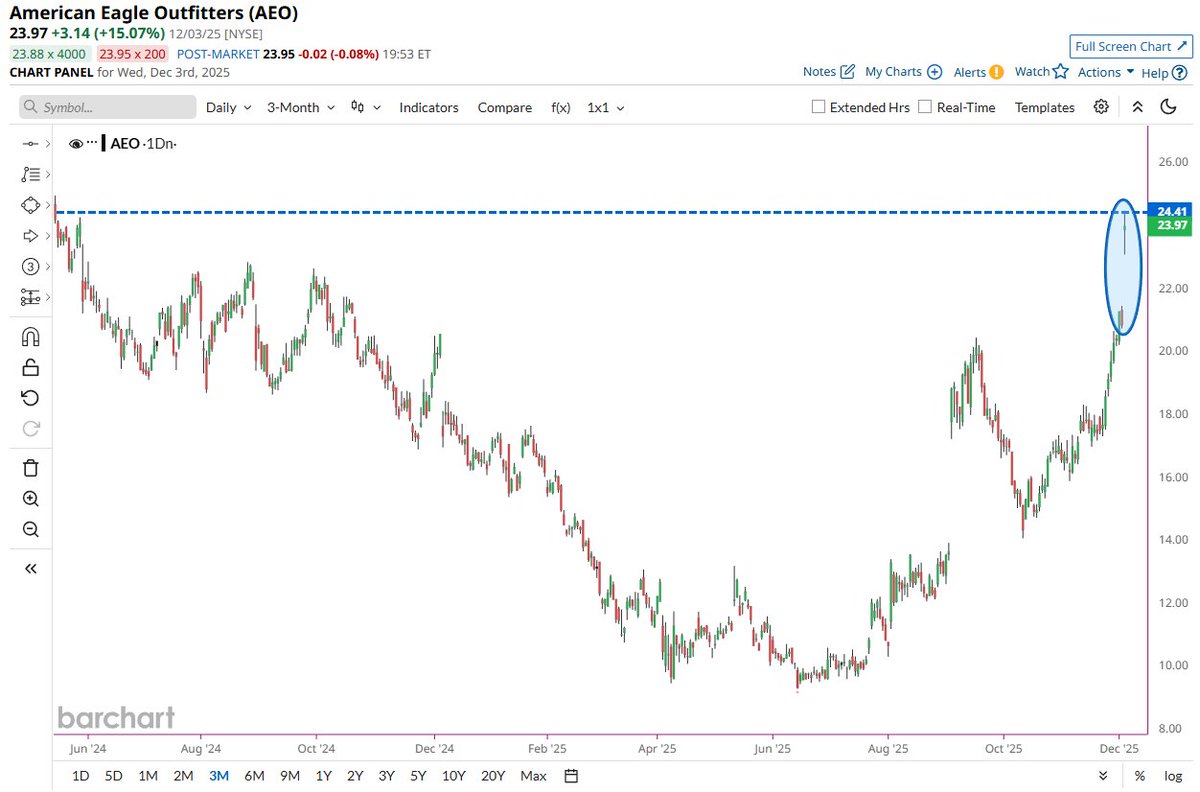The image size is (1200, 792).
Task: Focus the Symbol search field
Action: pyautogui.click(x=108, y=107)
